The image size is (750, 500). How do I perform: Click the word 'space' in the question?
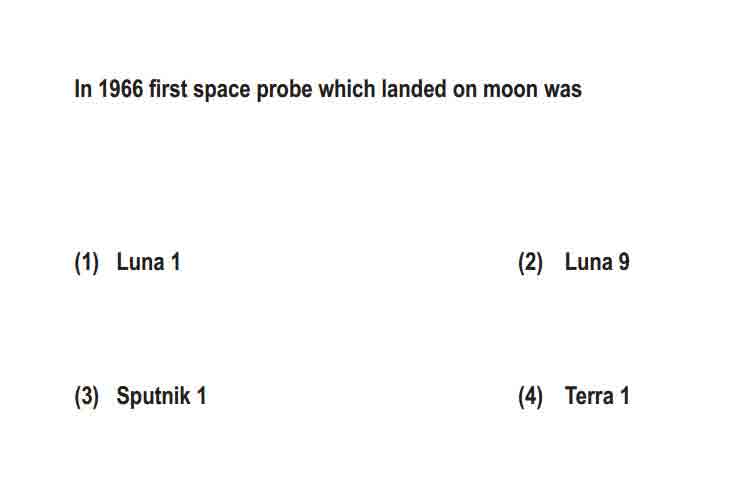coord(221,91)
